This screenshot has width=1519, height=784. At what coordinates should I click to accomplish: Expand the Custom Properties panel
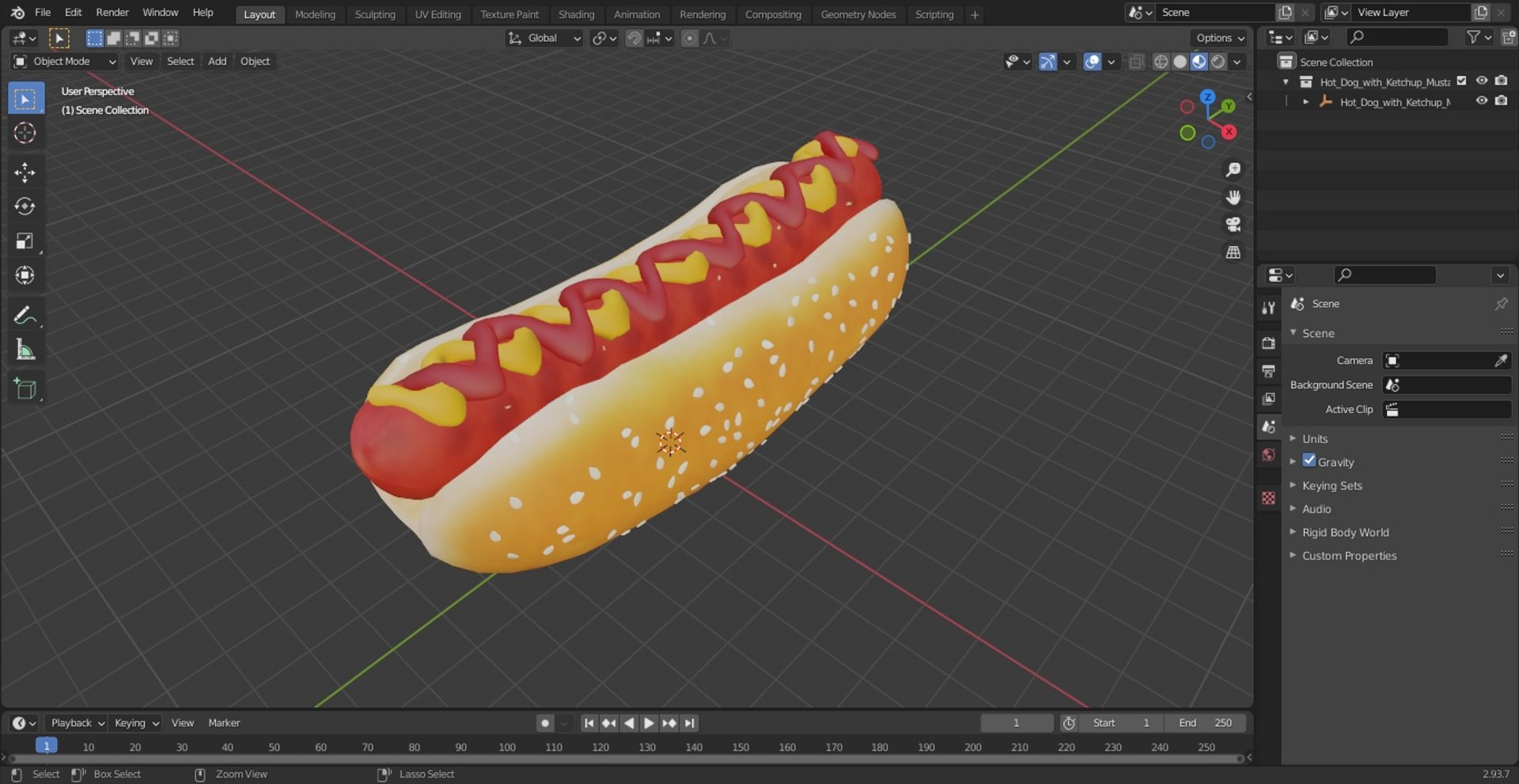pos(1349,556)
